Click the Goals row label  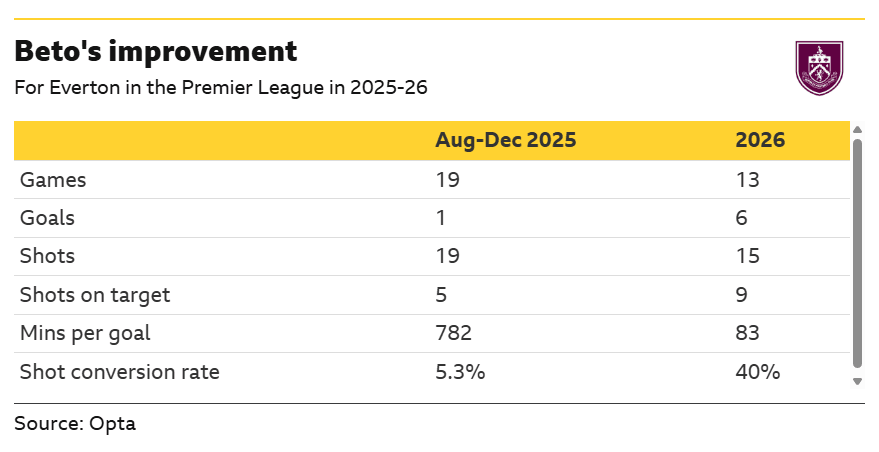coord(48,218)
